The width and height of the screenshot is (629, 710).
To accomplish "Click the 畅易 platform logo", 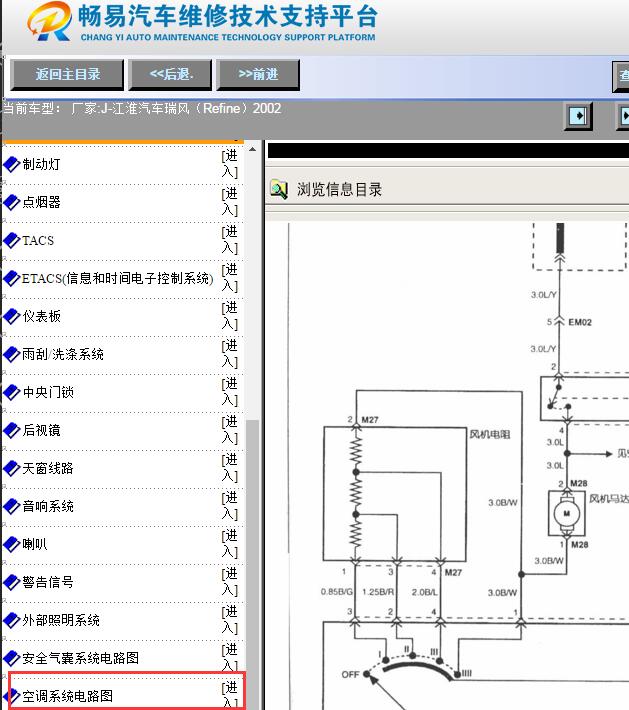I will 48,24.
